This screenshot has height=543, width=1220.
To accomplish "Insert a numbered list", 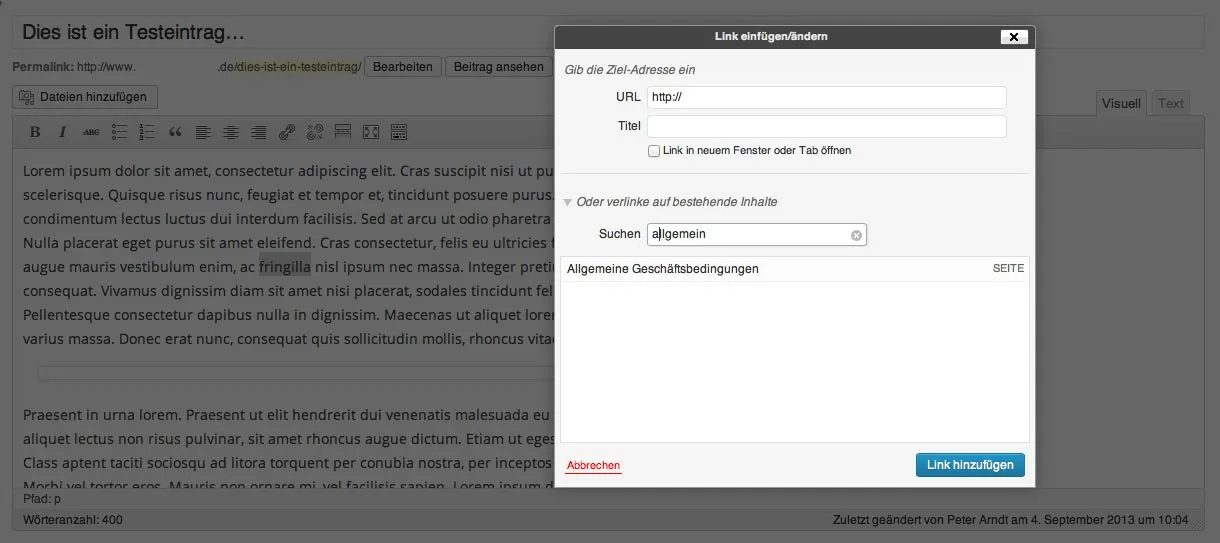I will [x=147, y=132].
